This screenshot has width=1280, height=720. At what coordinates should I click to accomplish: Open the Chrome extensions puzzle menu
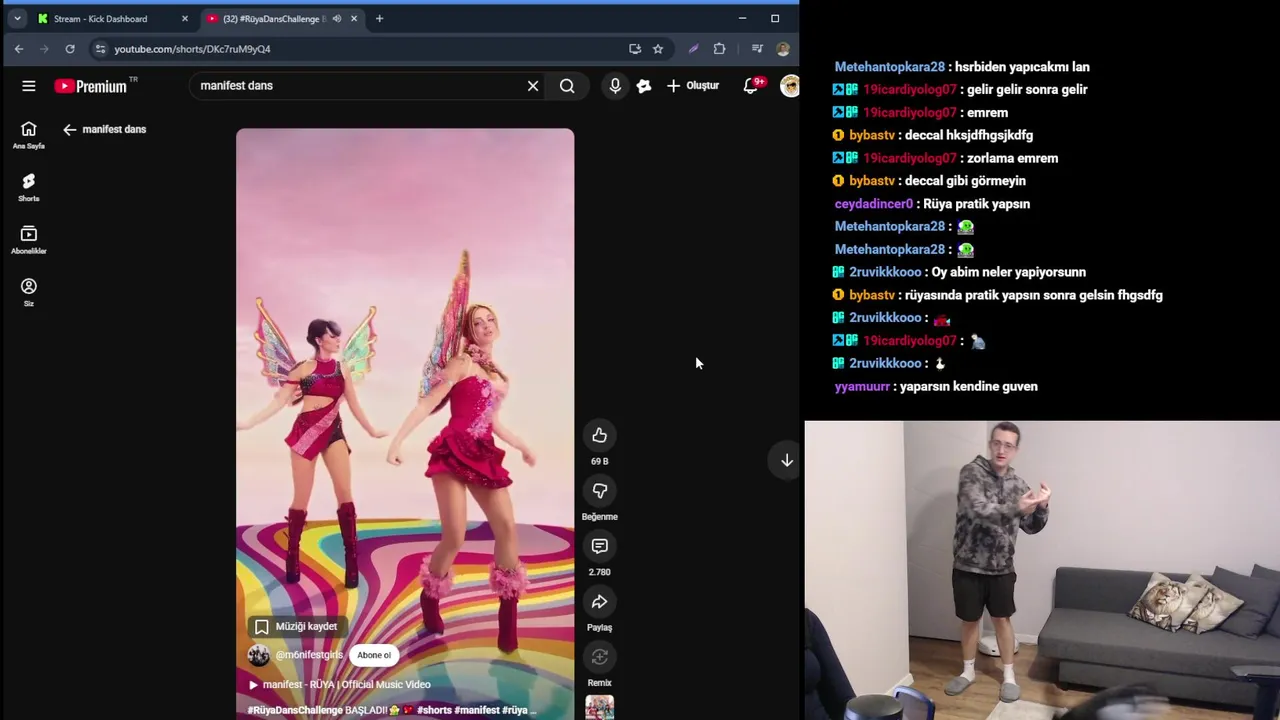pos(719,49)
